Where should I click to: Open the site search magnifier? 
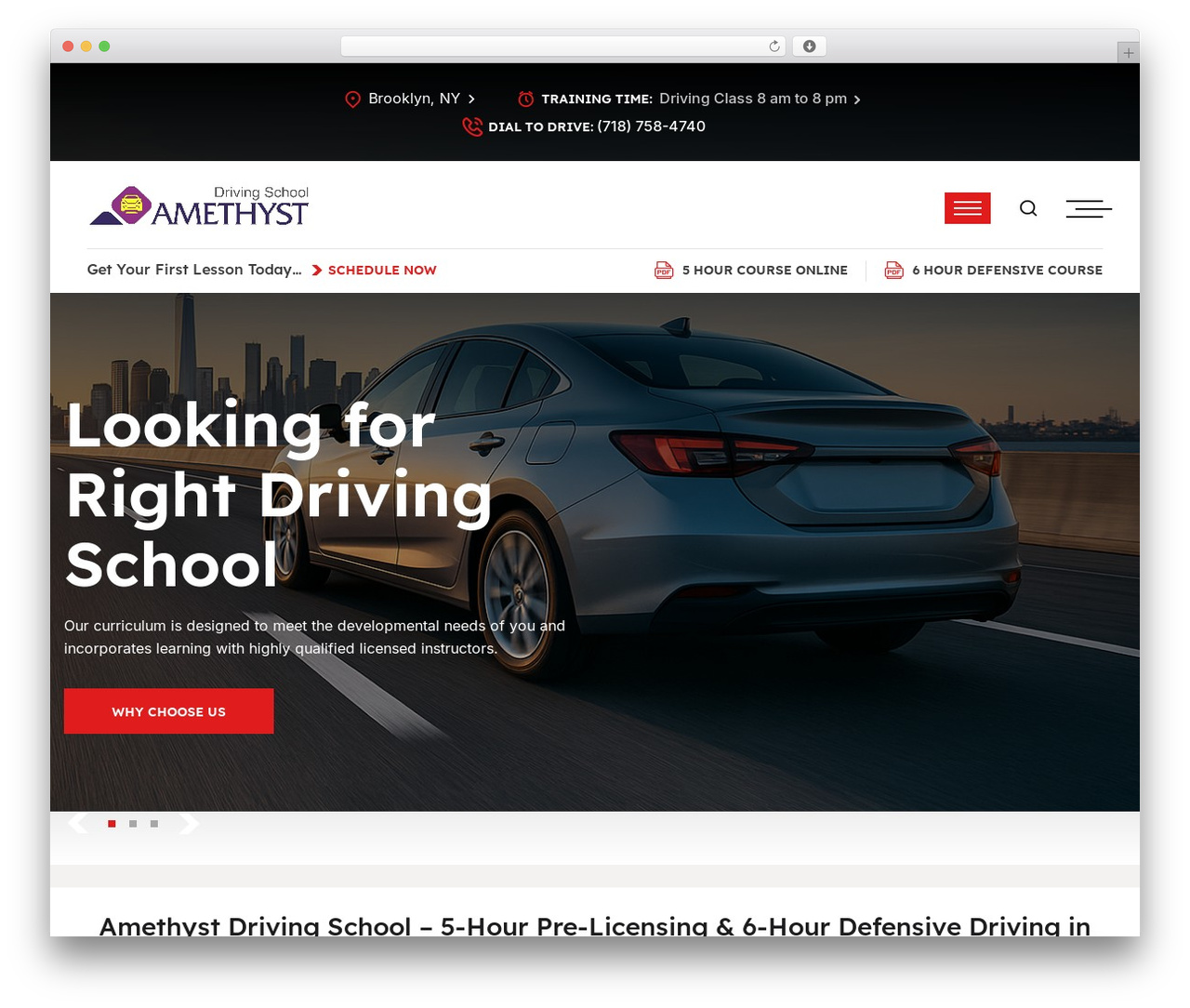(1028, 208)
